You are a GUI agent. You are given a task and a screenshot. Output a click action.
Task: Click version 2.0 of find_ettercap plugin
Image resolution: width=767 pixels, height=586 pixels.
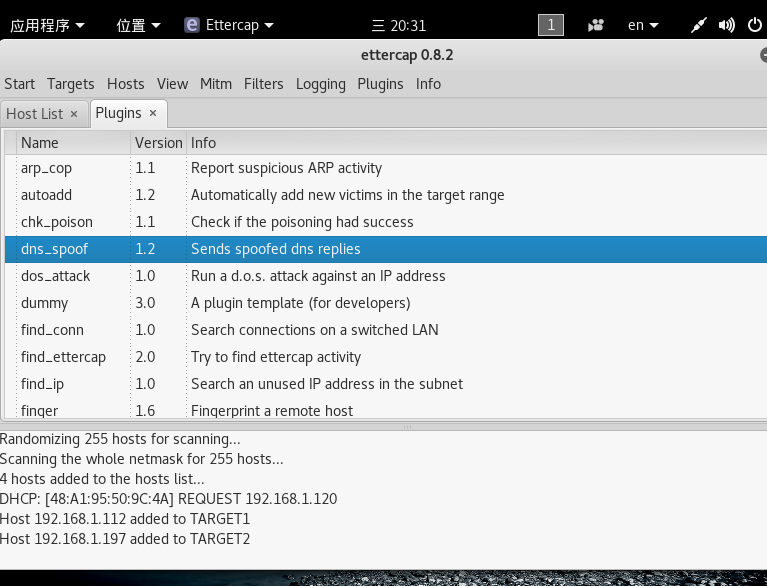coord(145,357)
